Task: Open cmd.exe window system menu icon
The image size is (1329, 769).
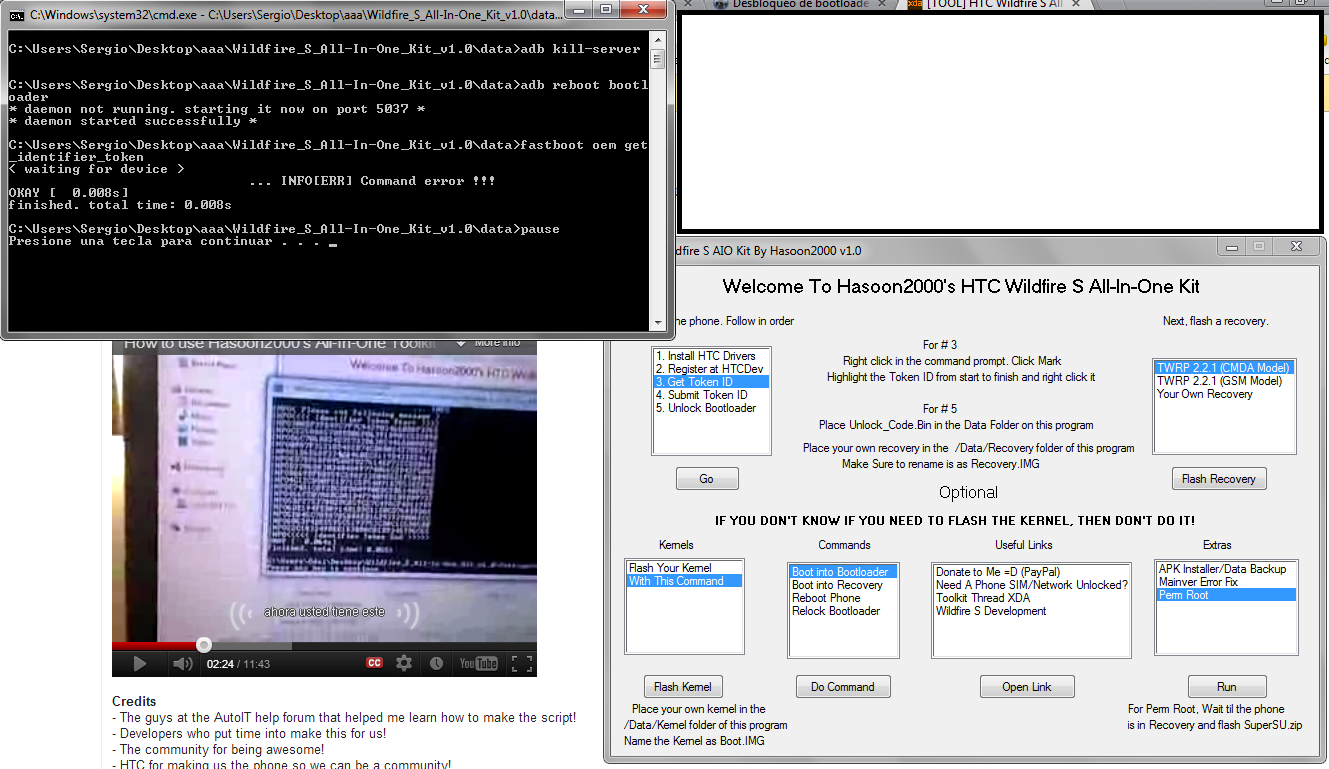Action: [x=16, y=15]
